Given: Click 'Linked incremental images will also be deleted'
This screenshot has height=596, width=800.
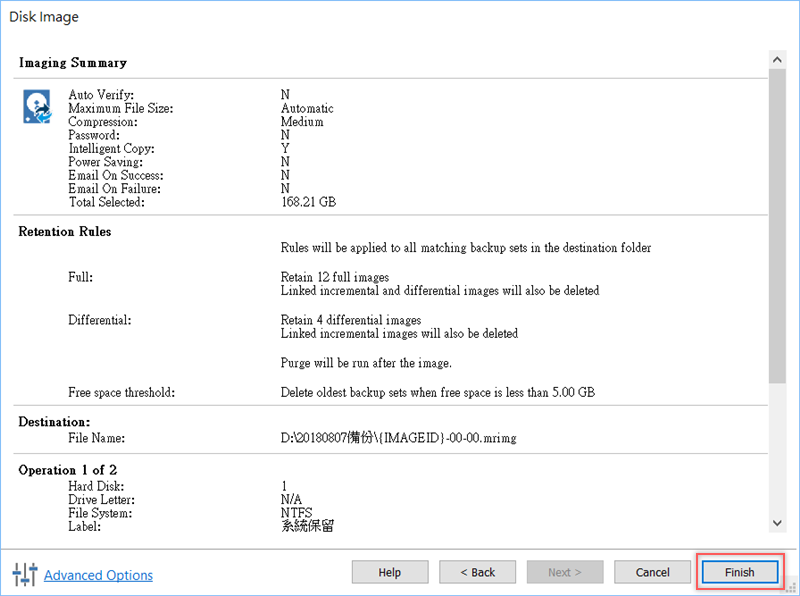Looking at the screenshot, I should [x=399, y=333].
